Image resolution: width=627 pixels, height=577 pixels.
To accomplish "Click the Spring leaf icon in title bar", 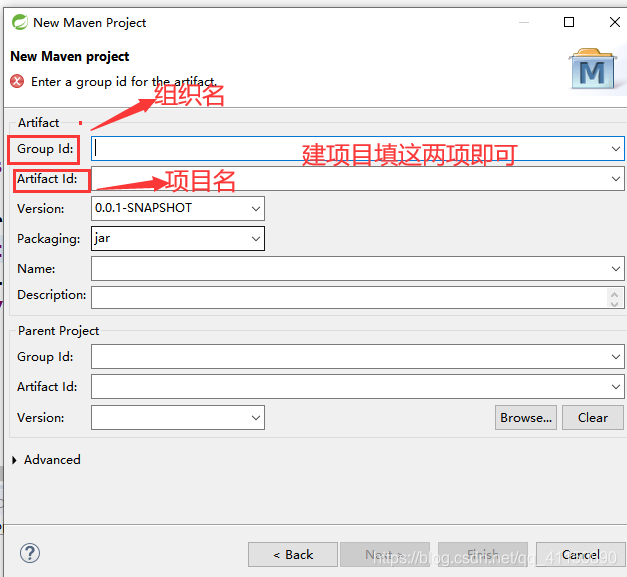I will tap(20, 22).
